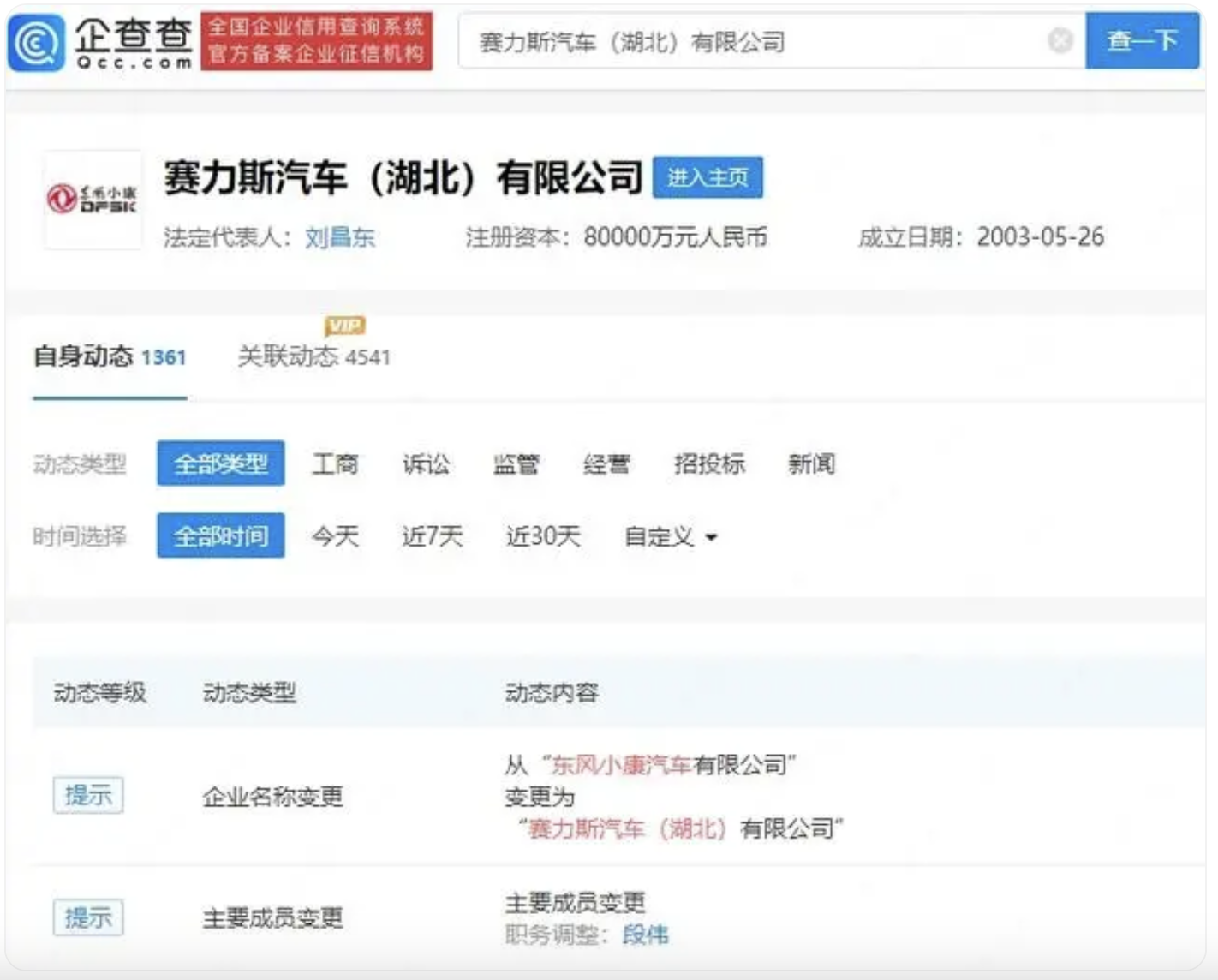Click the VIP badge above 关联动态
Viewport: 1218px width, 980px height.
pyautogui.click(x=344, y=326)
